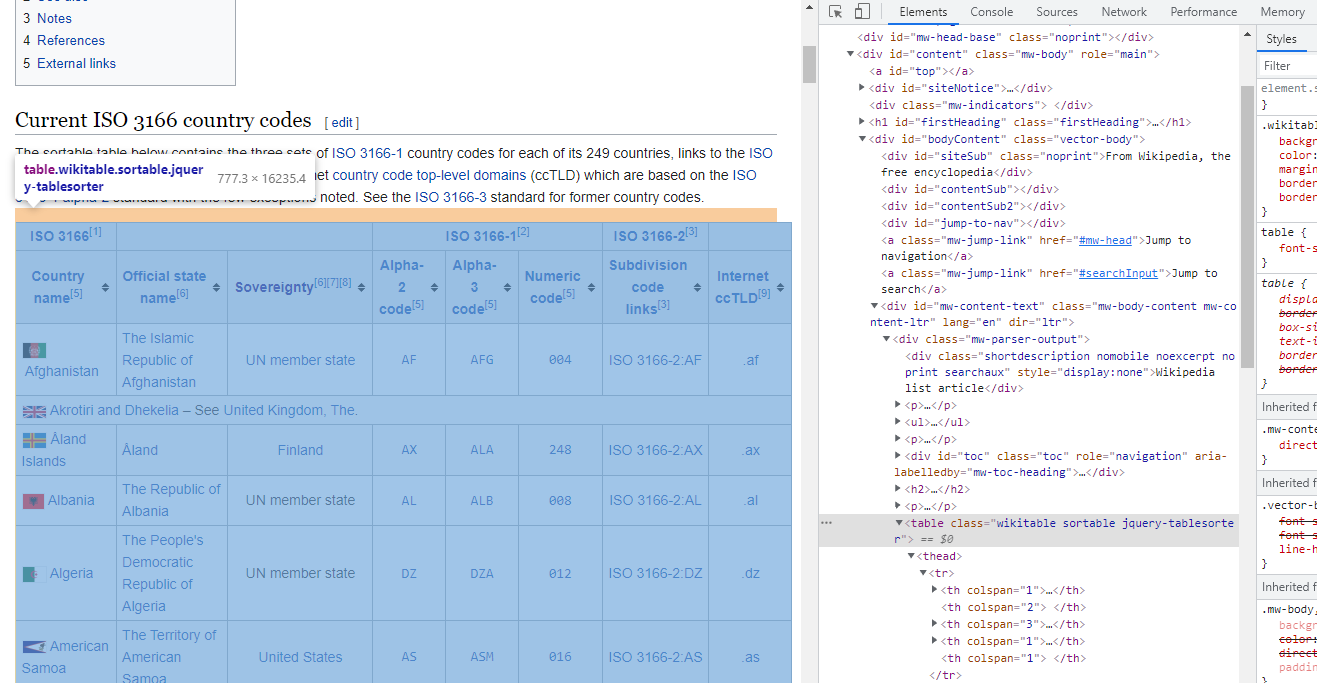Open the External links contents entry
The image size is (1317, 683).
[x=76, y=63]
